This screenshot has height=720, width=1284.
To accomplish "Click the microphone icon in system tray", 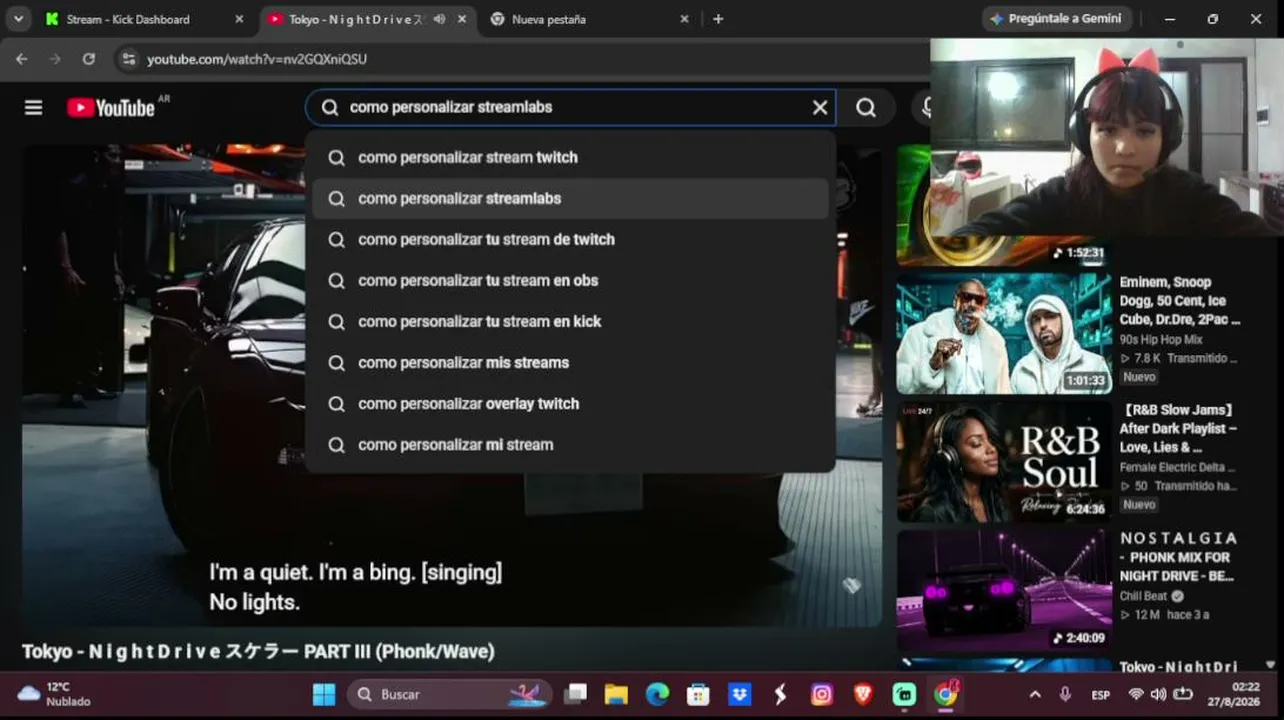I will point(1066,694).
